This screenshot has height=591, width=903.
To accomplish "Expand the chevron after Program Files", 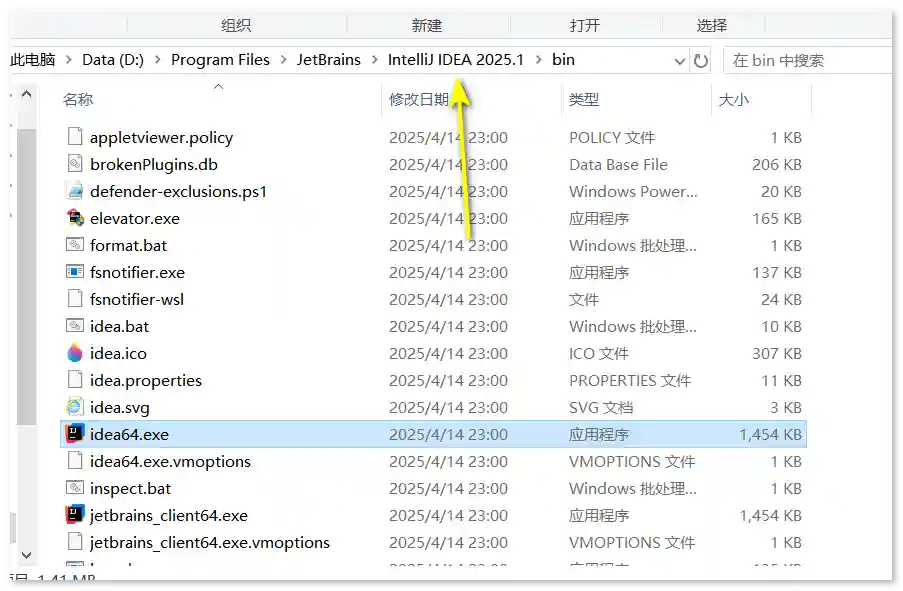I will tap(284, 60).
